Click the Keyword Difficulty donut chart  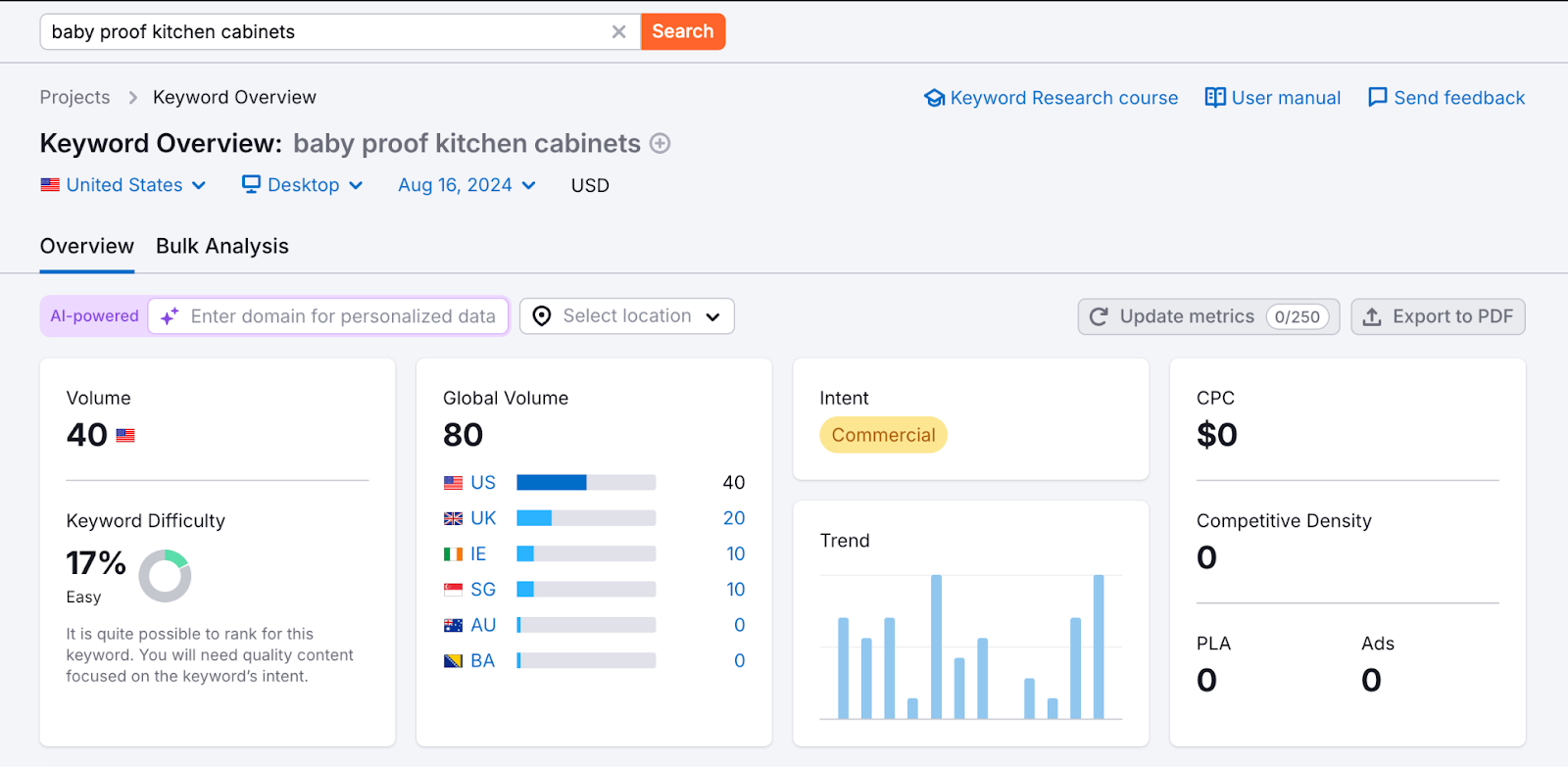[x=164, y=576]
